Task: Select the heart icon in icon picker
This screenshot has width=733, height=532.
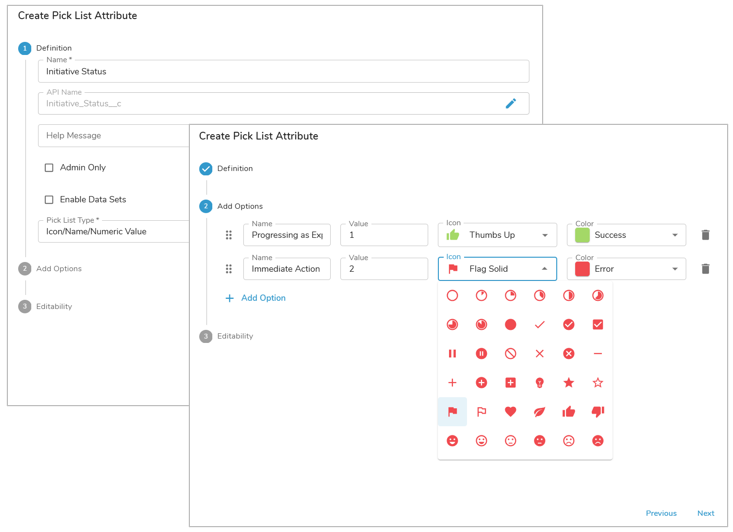Action: coord(510,412)
